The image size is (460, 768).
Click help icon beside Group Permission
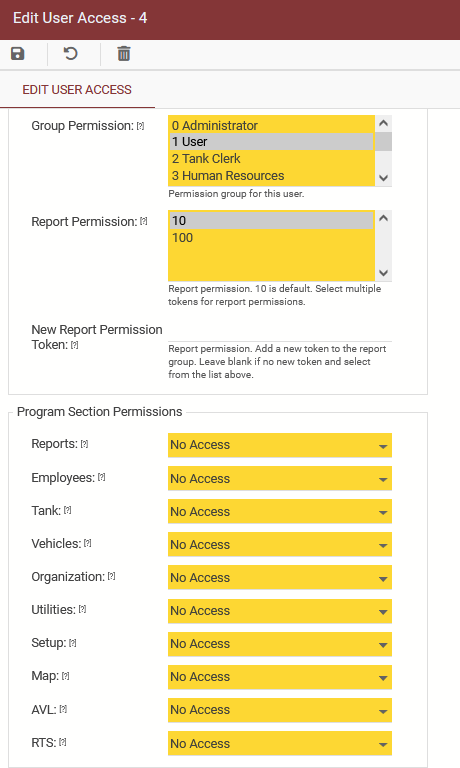141,126
